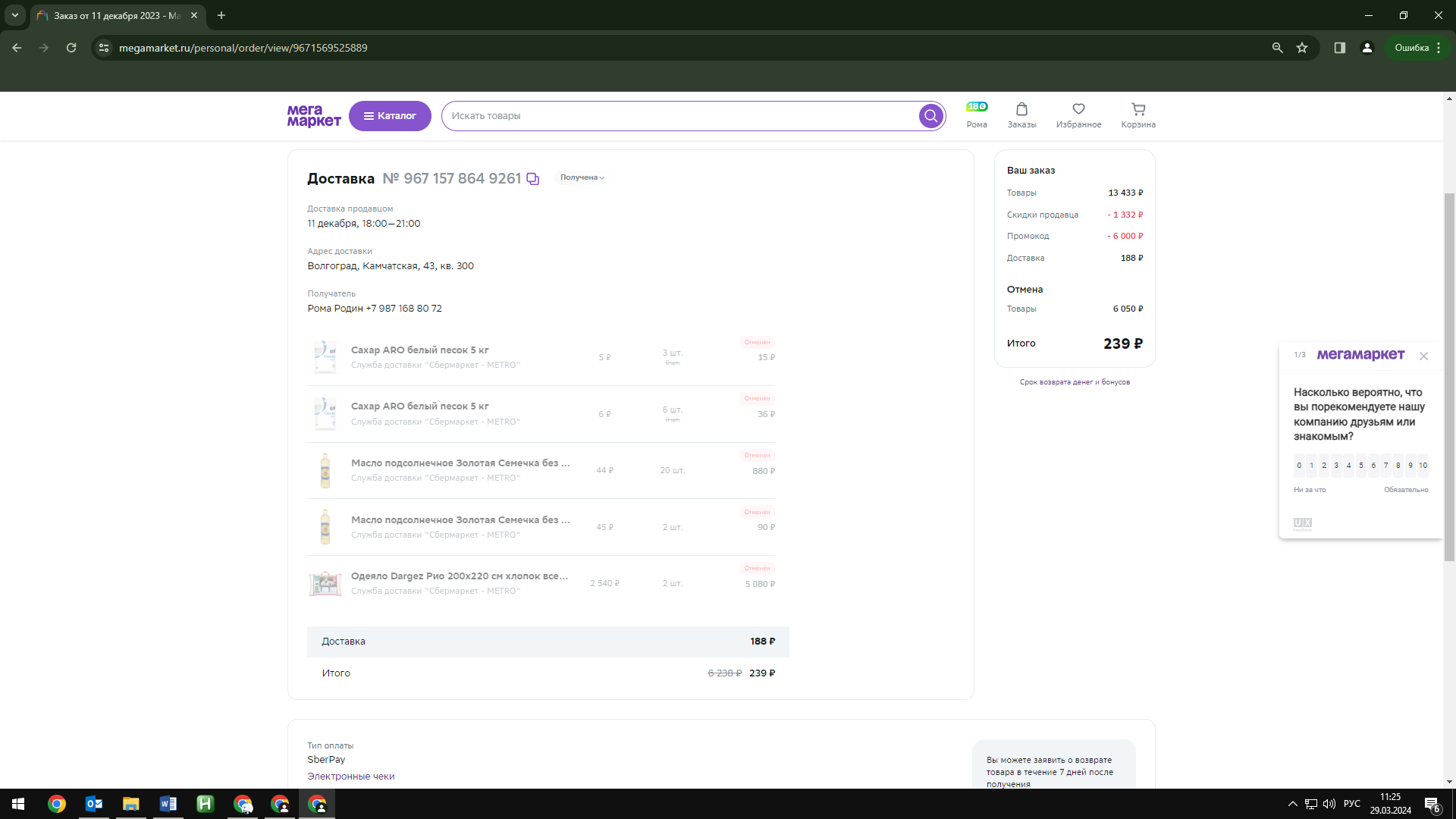Click the Искать товары search field
This screenshot has height=819, width=1456.
pyautogui.click(x=681, y=116)
